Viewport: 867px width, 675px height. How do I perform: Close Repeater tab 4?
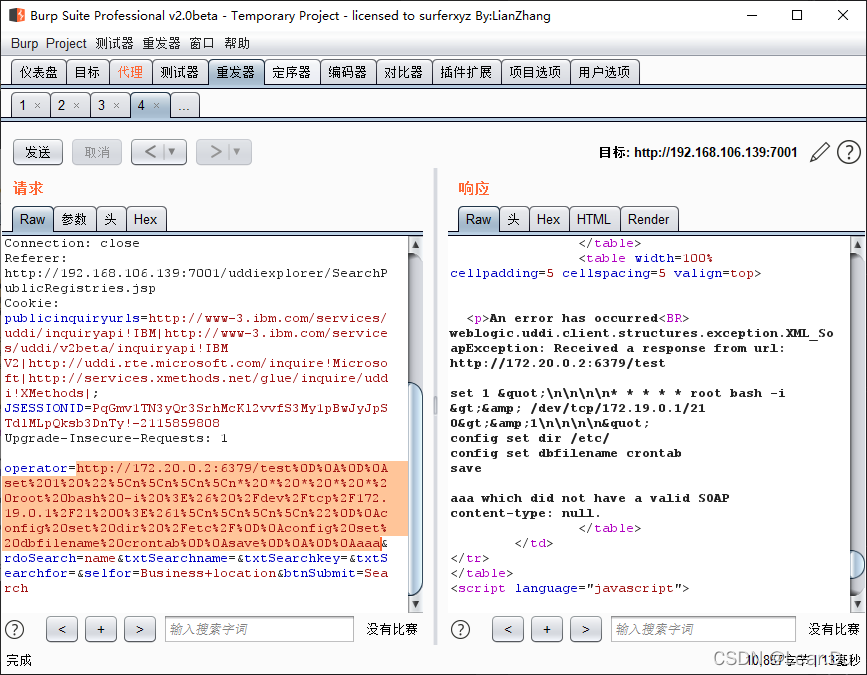tap(156, 105)
